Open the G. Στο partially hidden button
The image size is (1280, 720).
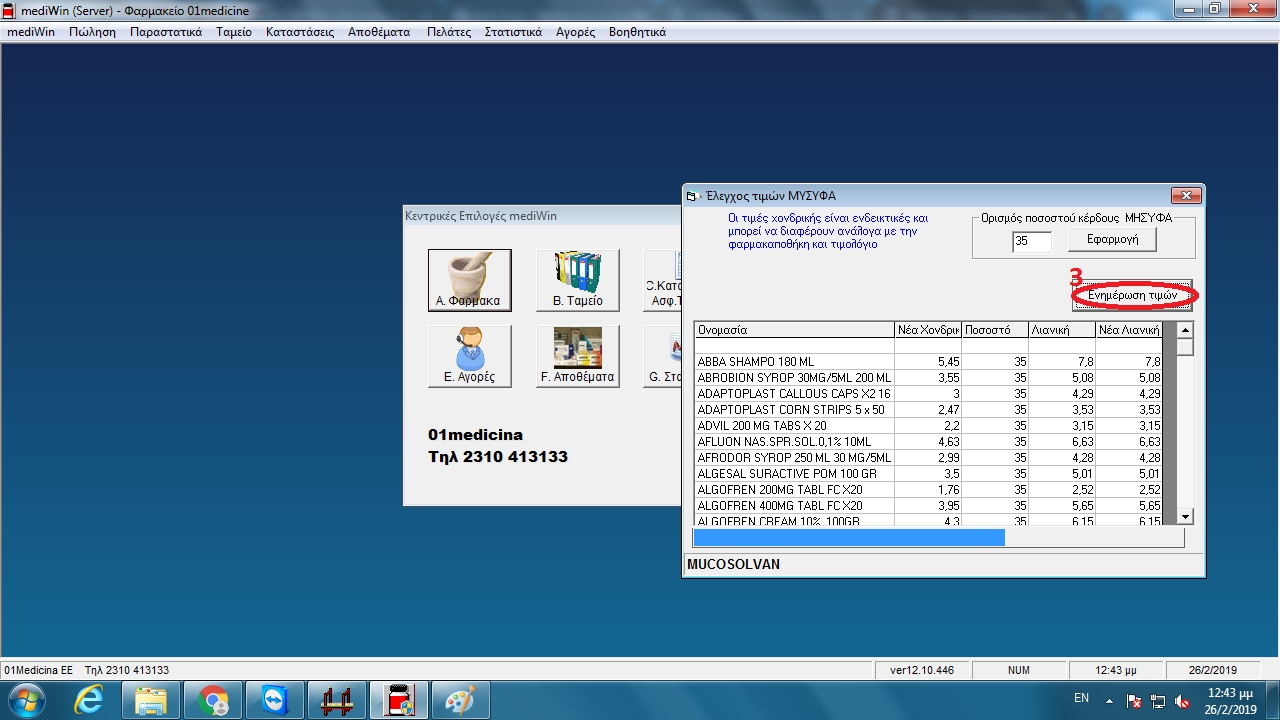pos(663,356)
